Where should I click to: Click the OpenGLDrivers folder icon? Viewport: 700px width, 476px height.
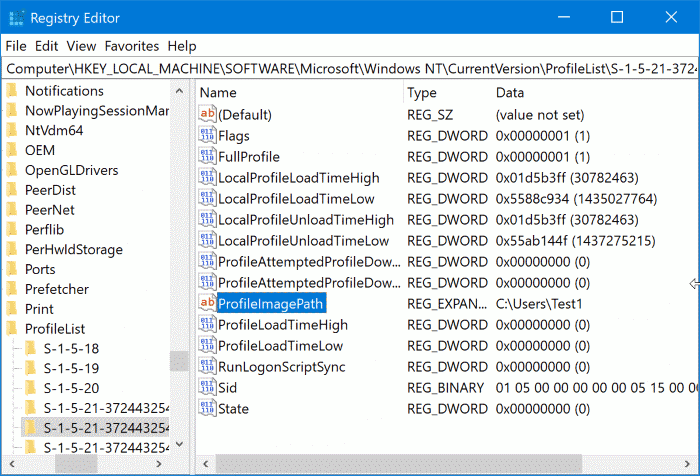coord(12,170)
